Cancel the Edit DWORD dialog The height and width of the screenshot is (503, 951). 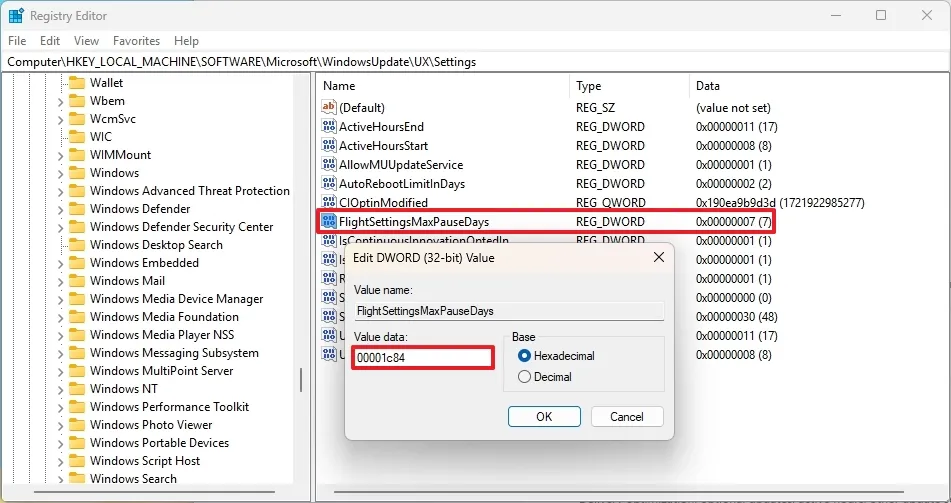627,416
